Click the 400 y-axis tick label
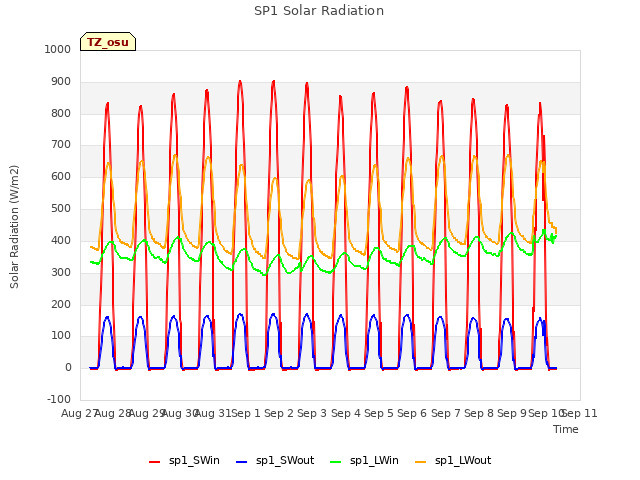 [60, 240]
